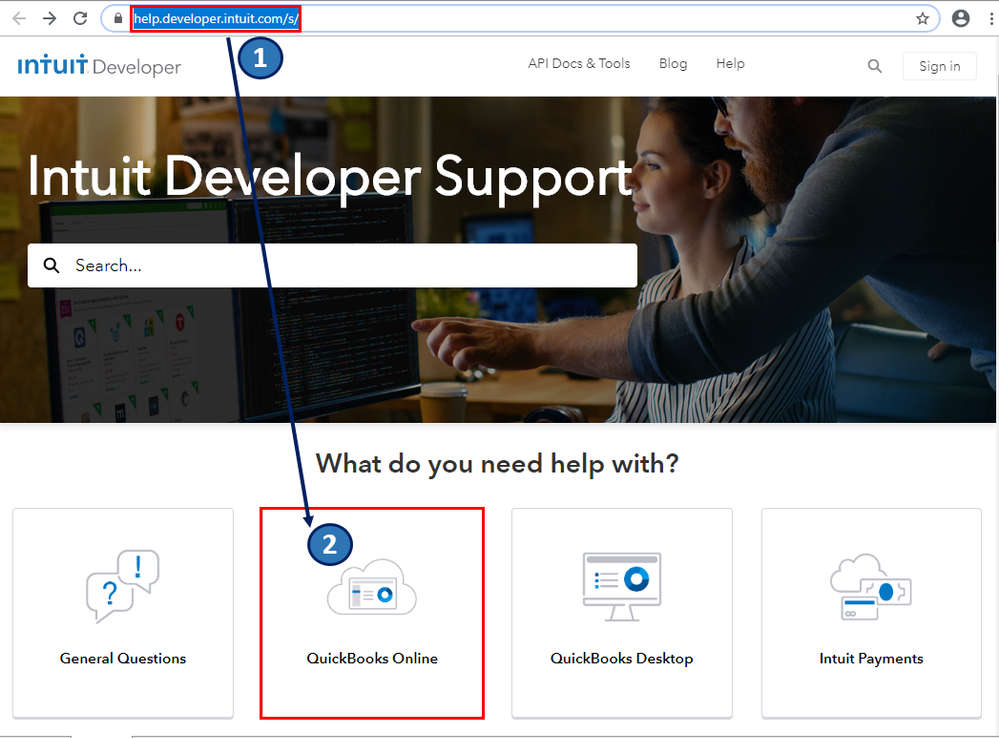Open General Questions card label
Image resolution: width=999 pixels, height=738 pixels.
[x=123, y=658]
